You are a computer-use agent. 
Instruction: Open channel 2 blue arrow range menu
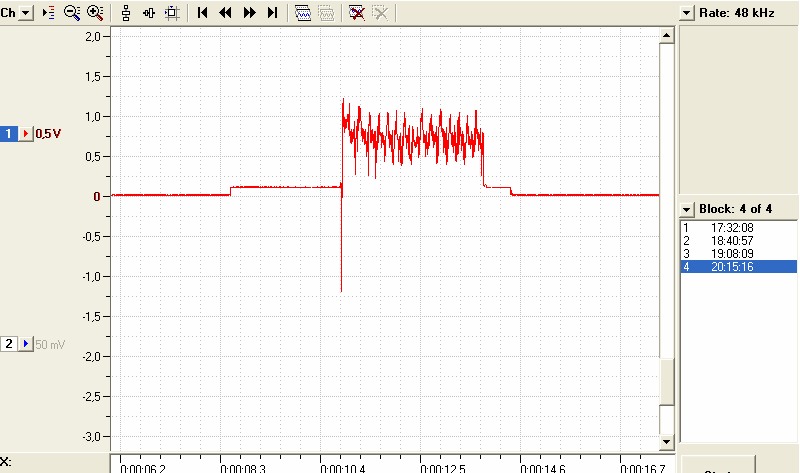[26, 344]
